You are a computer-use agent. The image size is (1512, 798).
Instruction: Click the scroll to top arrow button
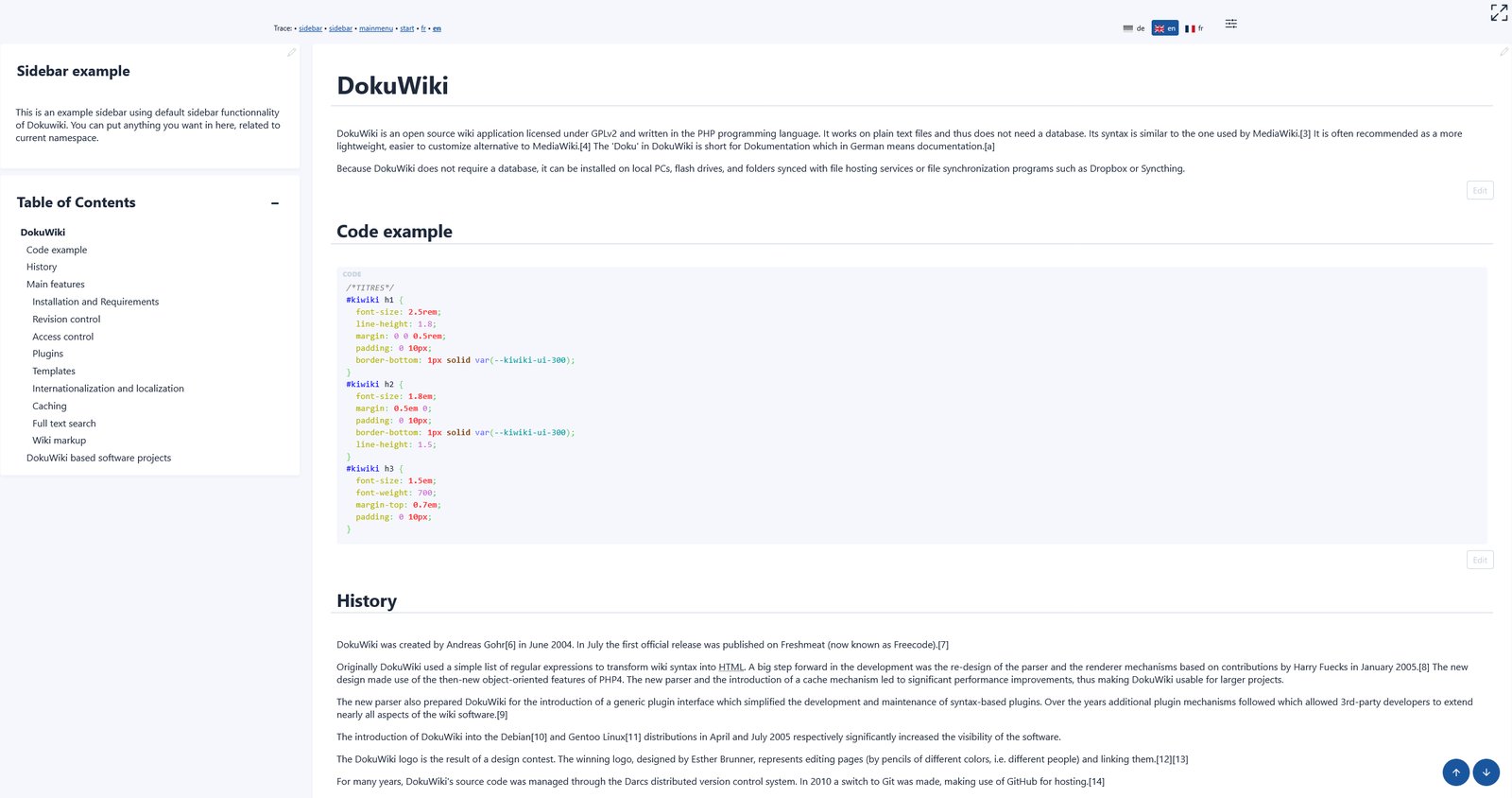point(1455,772)
